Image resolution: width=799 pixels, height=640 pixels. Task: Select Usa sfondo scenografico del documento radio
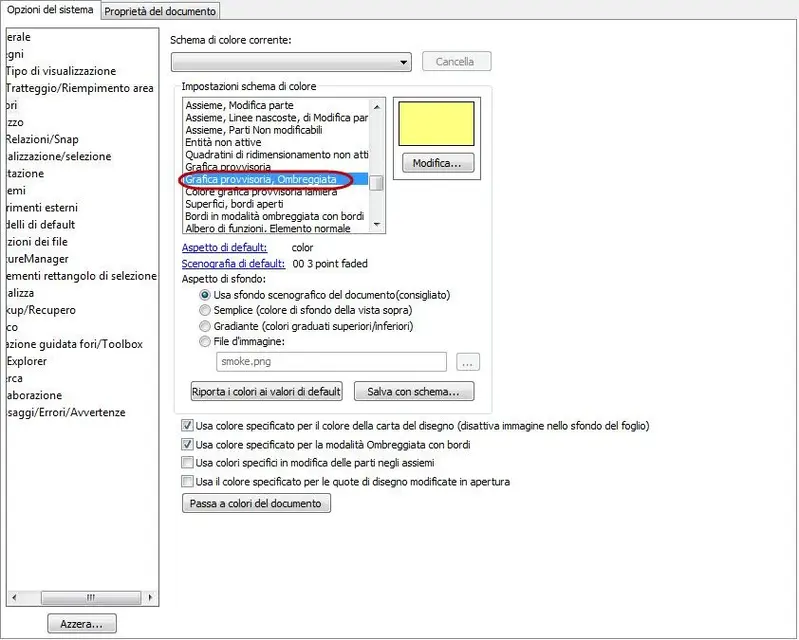[x=205, y=295]
